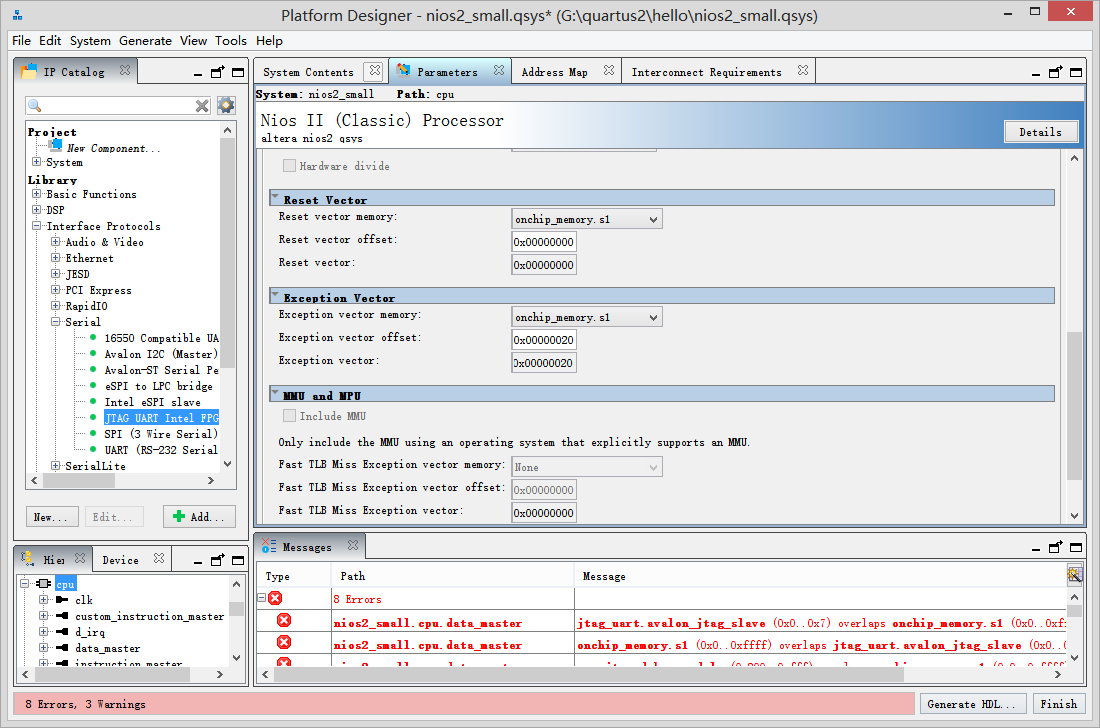Switch to the Device tab

point(121,560)
